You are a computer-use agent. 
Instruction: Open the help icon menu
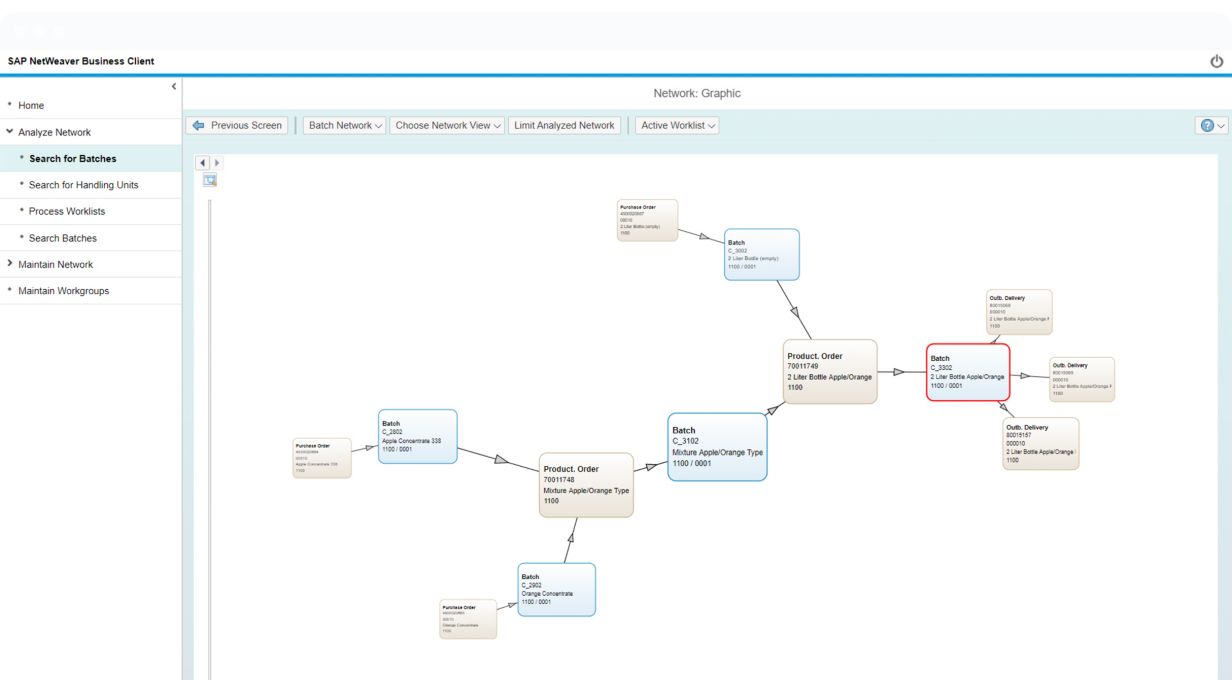point(1212,126)
